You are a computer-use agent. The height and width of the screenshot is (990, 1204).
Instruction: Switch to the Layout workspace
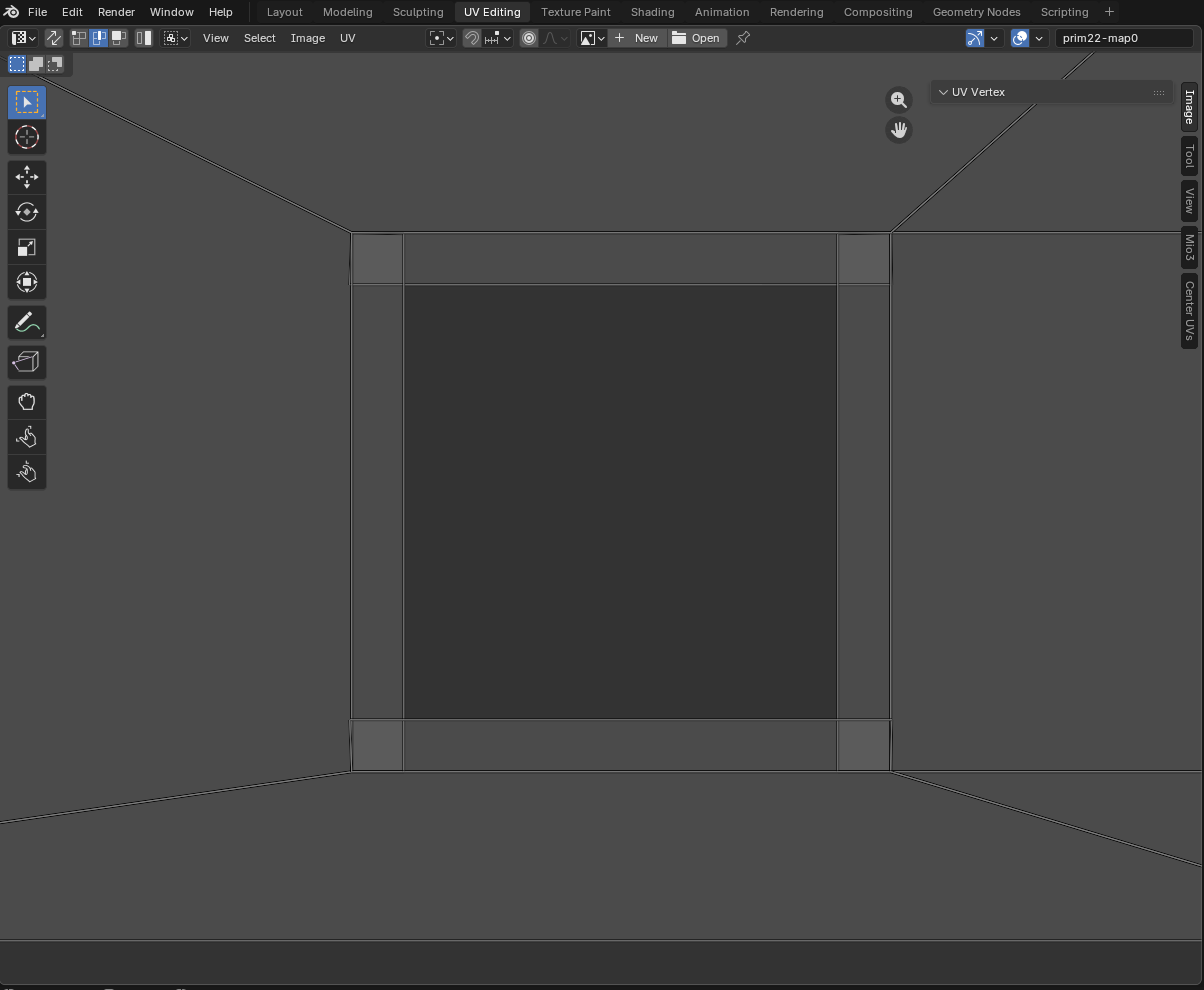pos(284,12)
